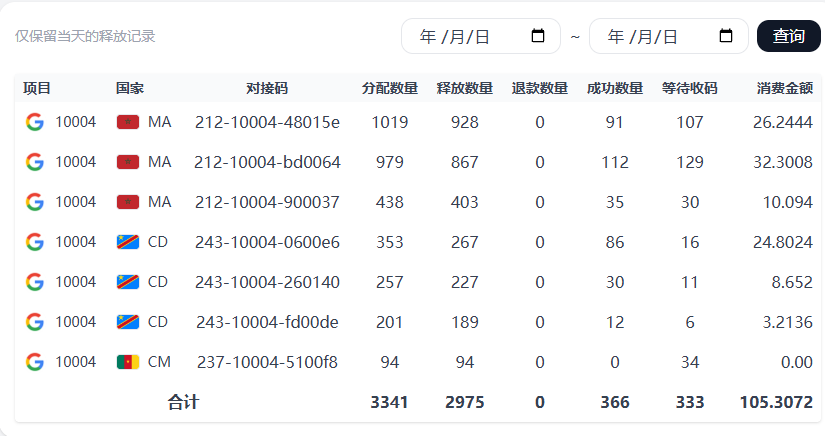
Task: Click the 合计 total row label
Action: (183, 402)
